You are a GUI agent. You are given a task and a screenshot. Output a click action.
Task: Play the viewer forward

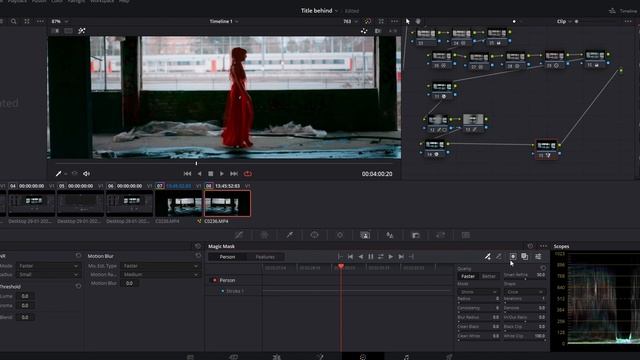(222, 173)
